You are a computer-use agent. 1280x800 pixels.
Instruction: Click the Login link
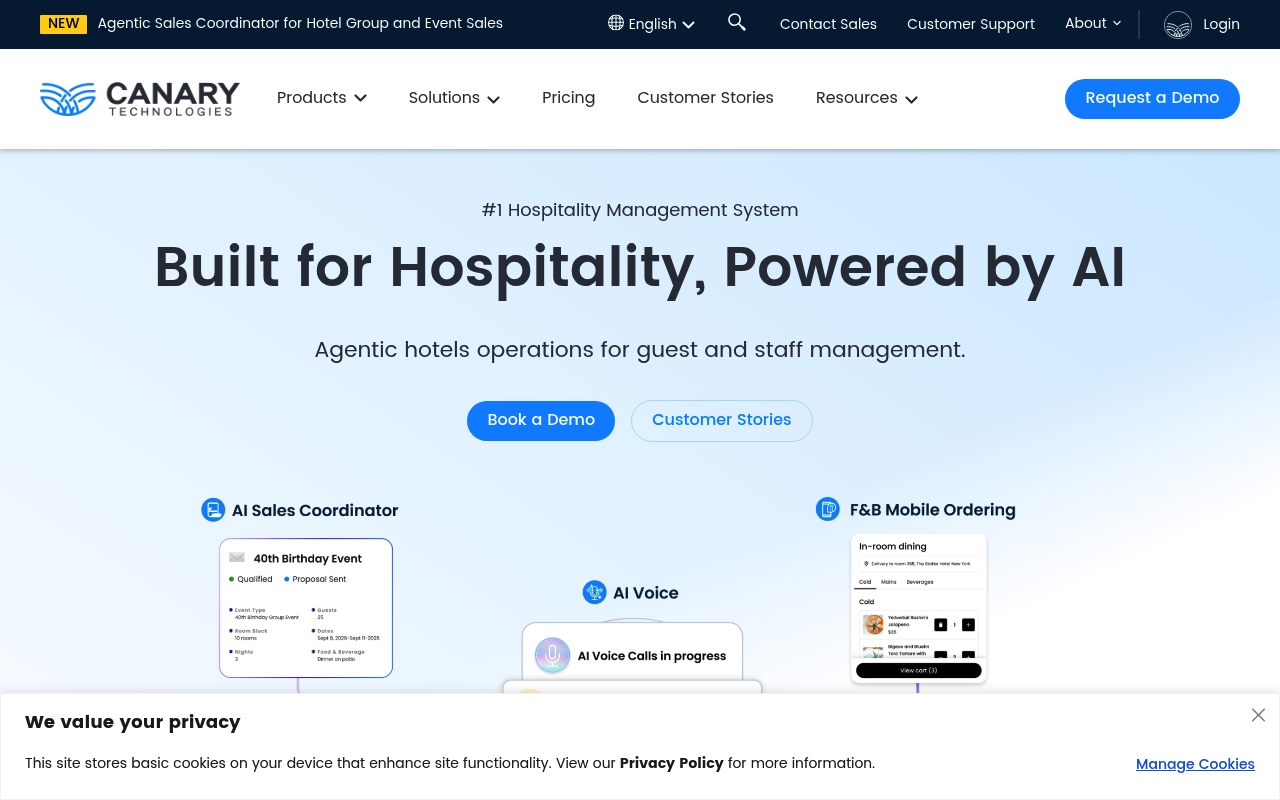(1221, 24)
